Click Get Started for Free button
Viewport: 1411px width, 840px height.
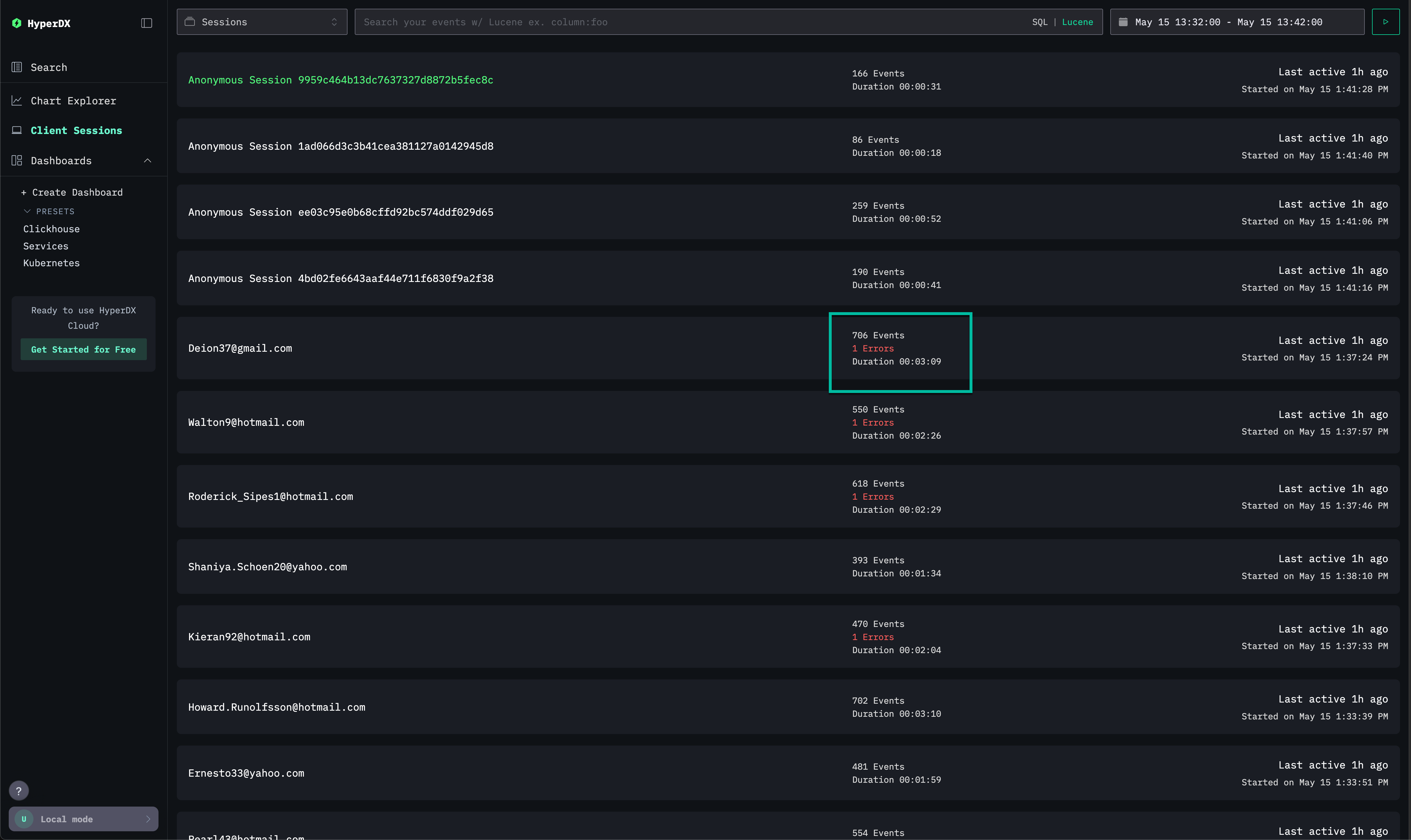83,349
